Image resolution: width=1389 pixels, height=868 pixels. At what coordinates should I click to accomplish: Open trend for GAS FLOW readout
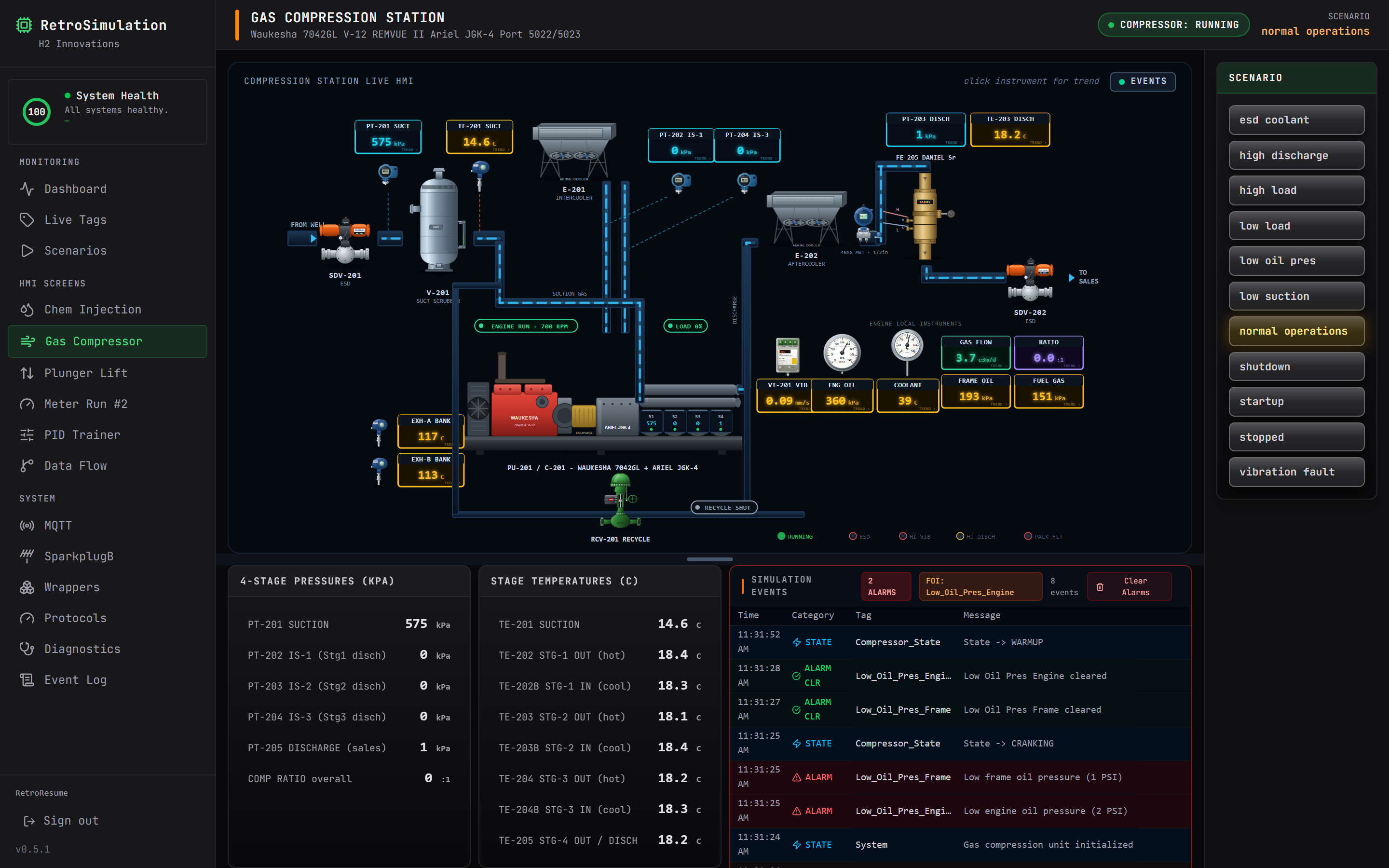click(976, 353)
